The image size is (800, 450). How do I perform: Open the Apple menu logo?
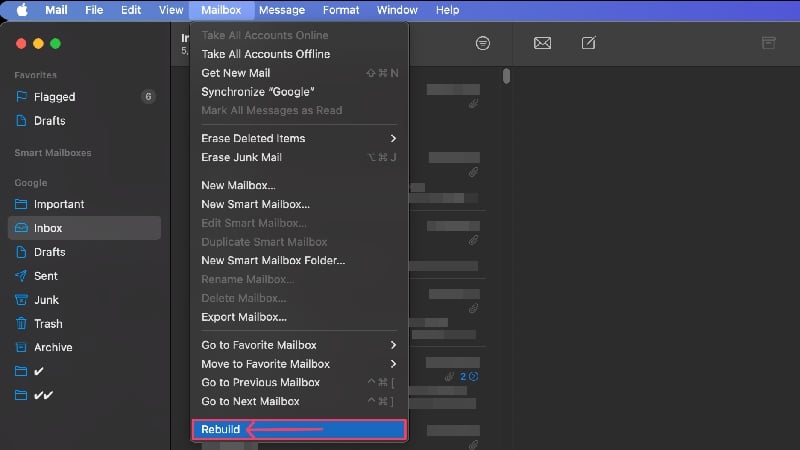tap(22, 10)
